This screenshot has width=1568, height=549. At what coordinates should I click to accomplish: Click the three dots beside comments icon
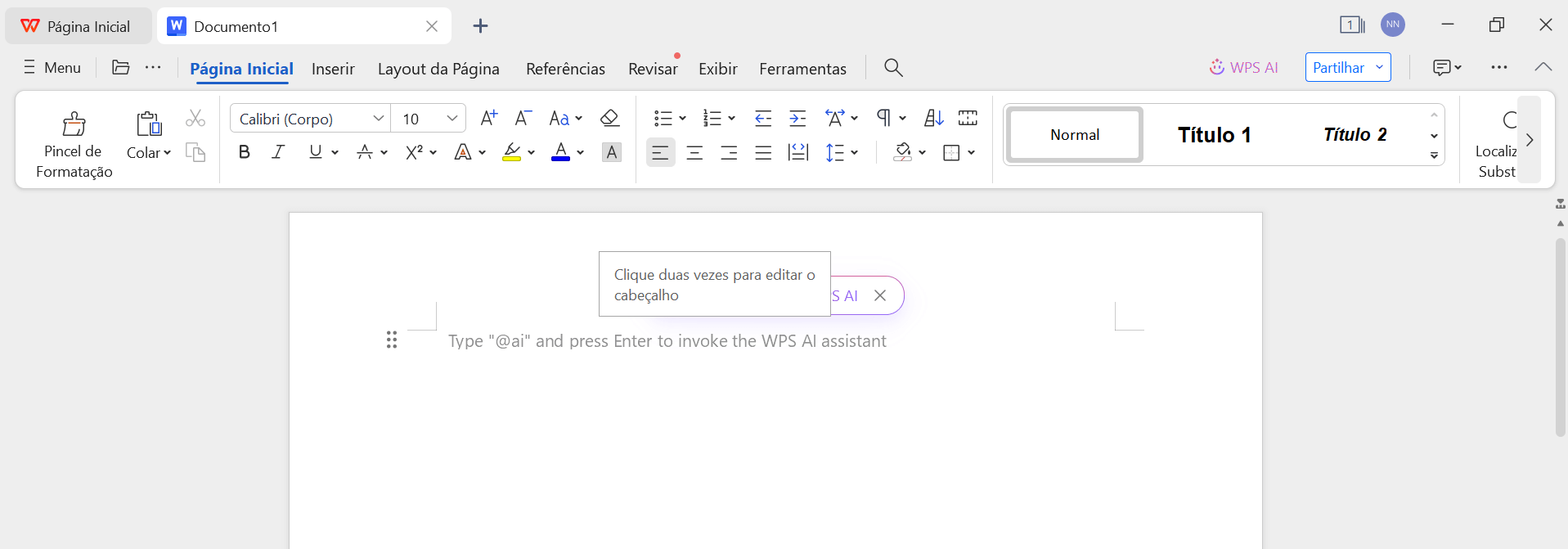(x=1498, y=67)
